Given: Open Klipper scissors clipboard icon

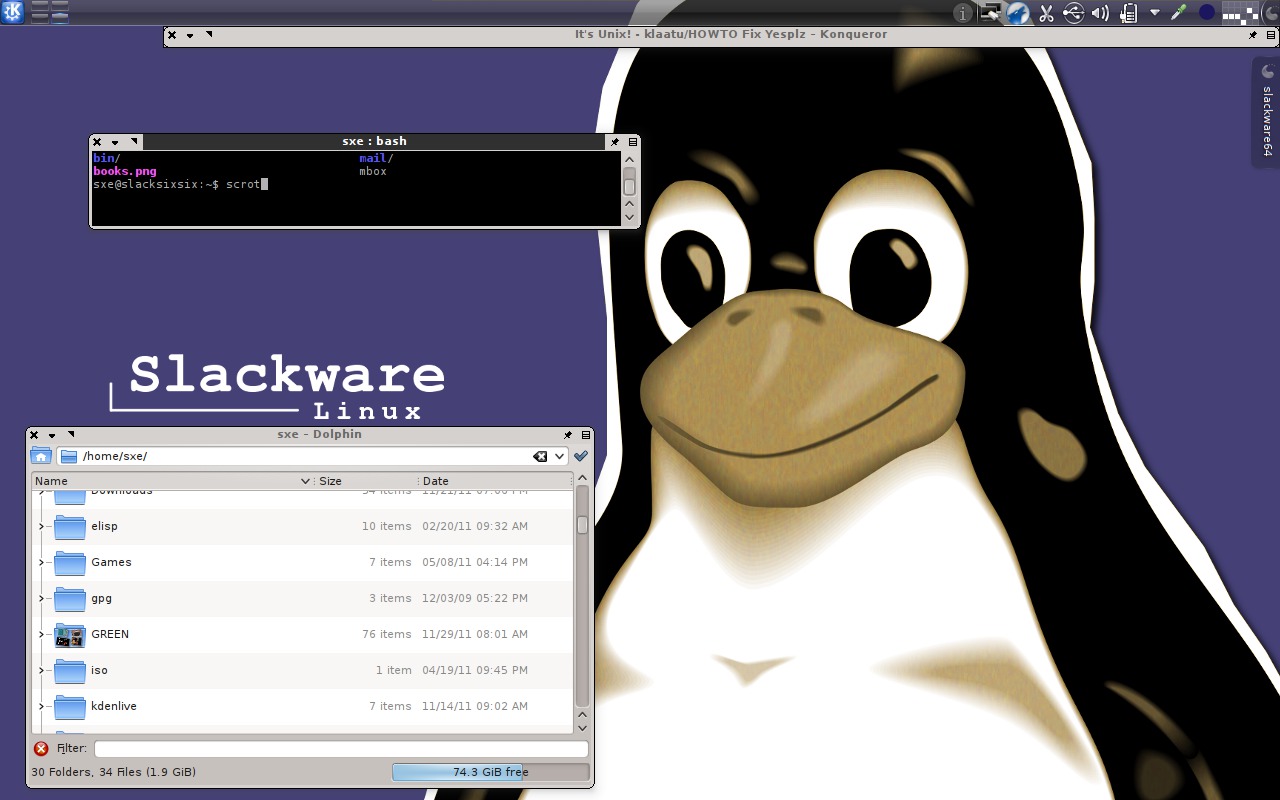Looking at the screenshot, I should tap(1046, 13).
